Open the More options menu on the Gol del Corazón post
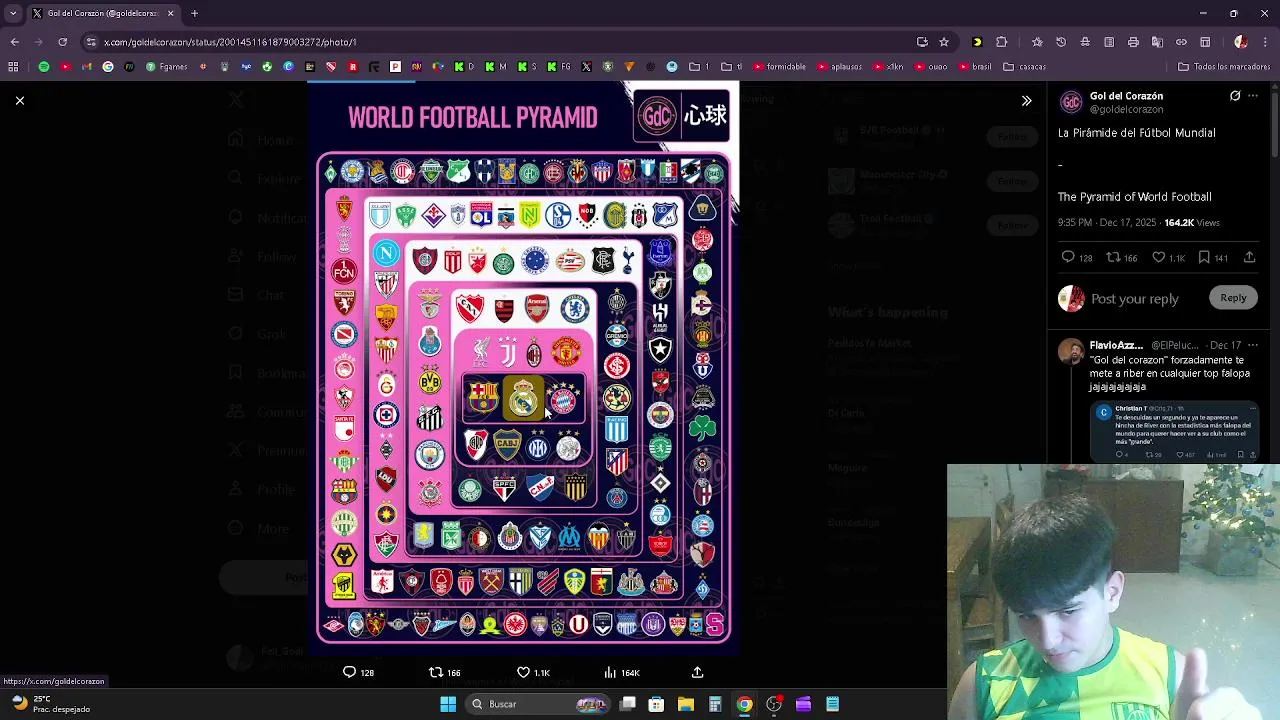 pos(1253,96)
